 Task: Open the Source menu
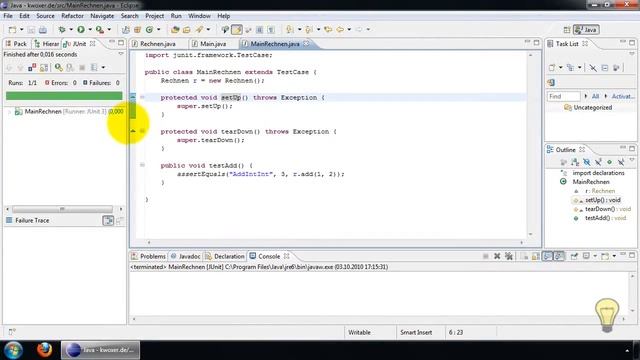click(45, 16)
